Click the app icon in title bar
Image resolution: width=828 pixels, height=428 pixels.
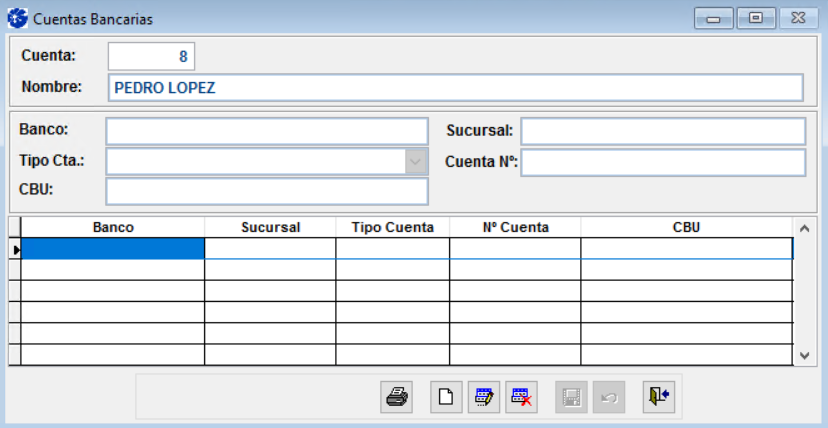[17, 18]
